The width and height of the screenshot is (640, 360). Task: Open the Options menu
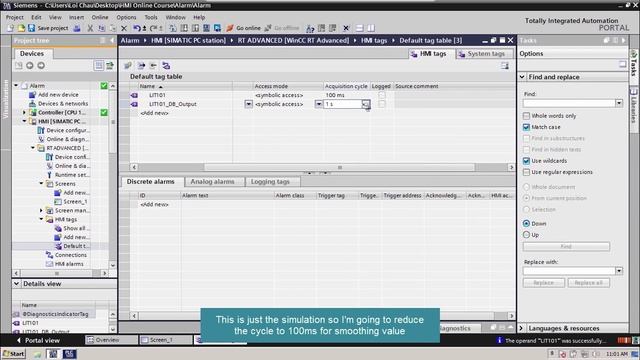tap(126, 17)
